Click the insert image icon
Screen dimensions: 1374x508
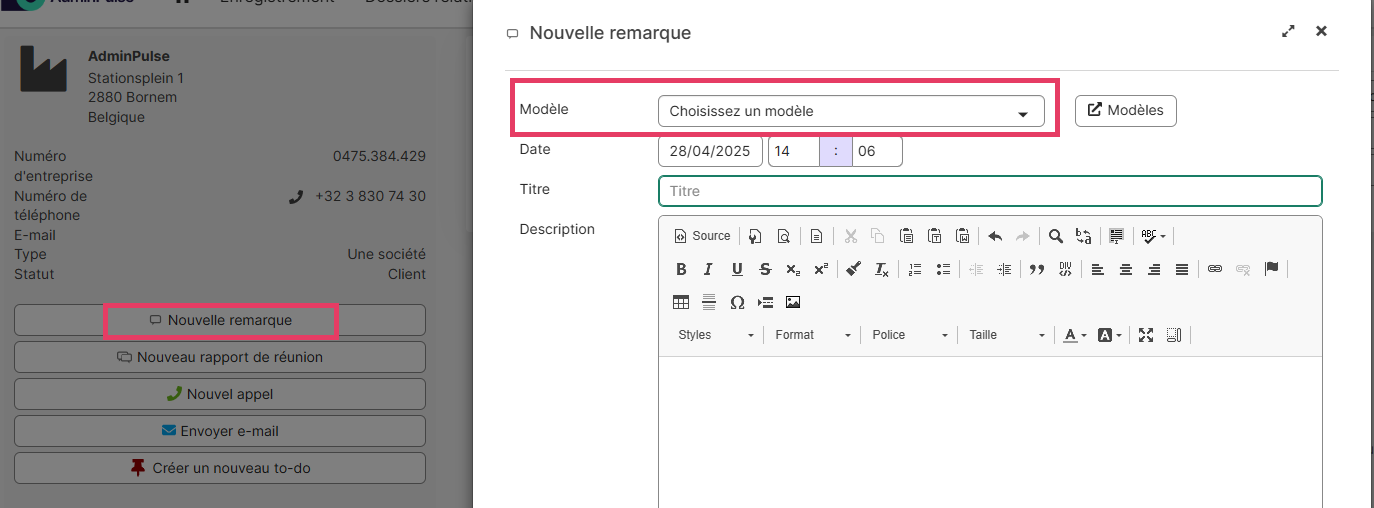pyautogui.click(x=793, y=302)
